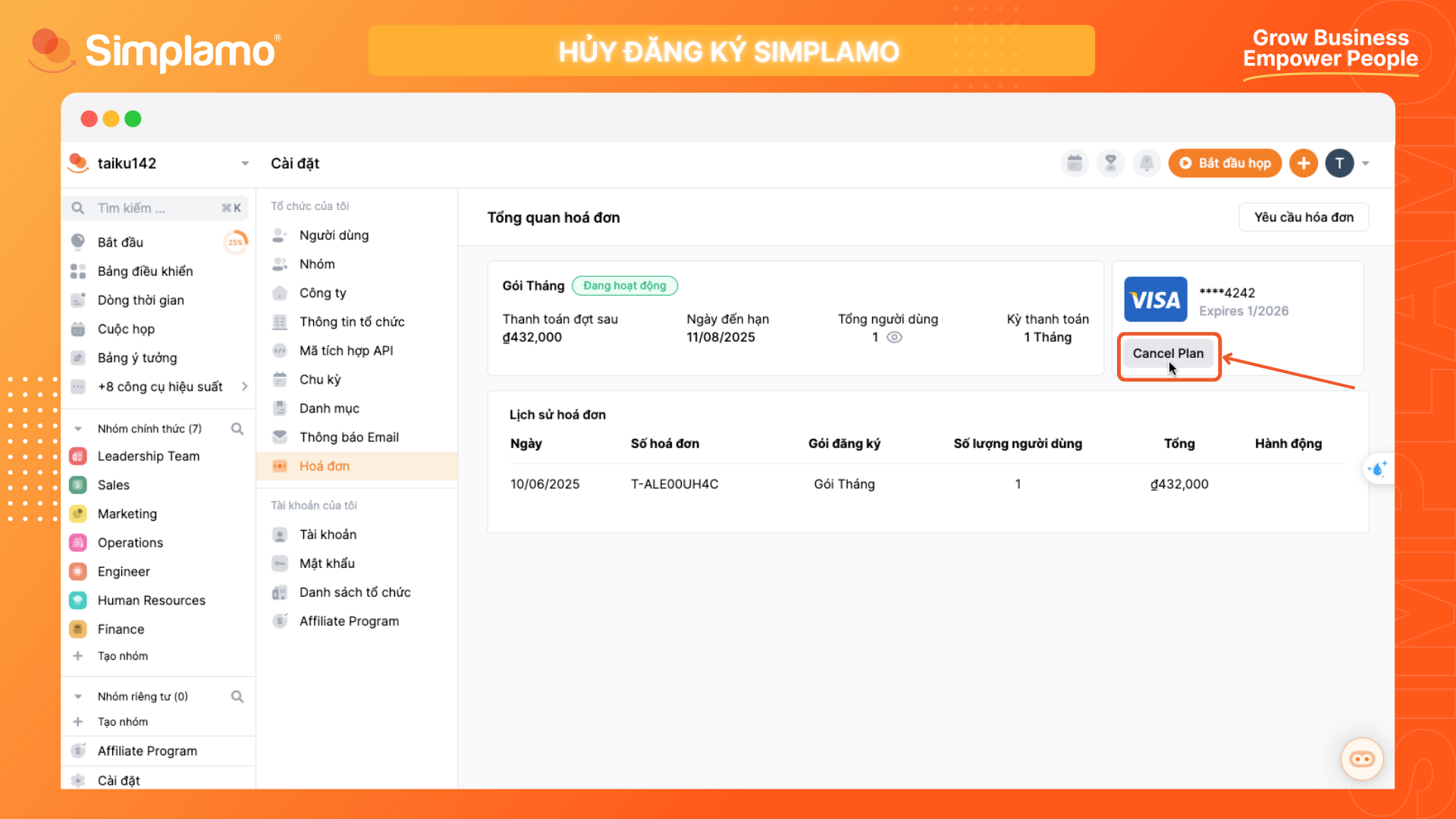Viewport: 1456px width, 819px height.
Task: Collapse Nhóm riêng tư (0) section
Action: coord(78,696)
